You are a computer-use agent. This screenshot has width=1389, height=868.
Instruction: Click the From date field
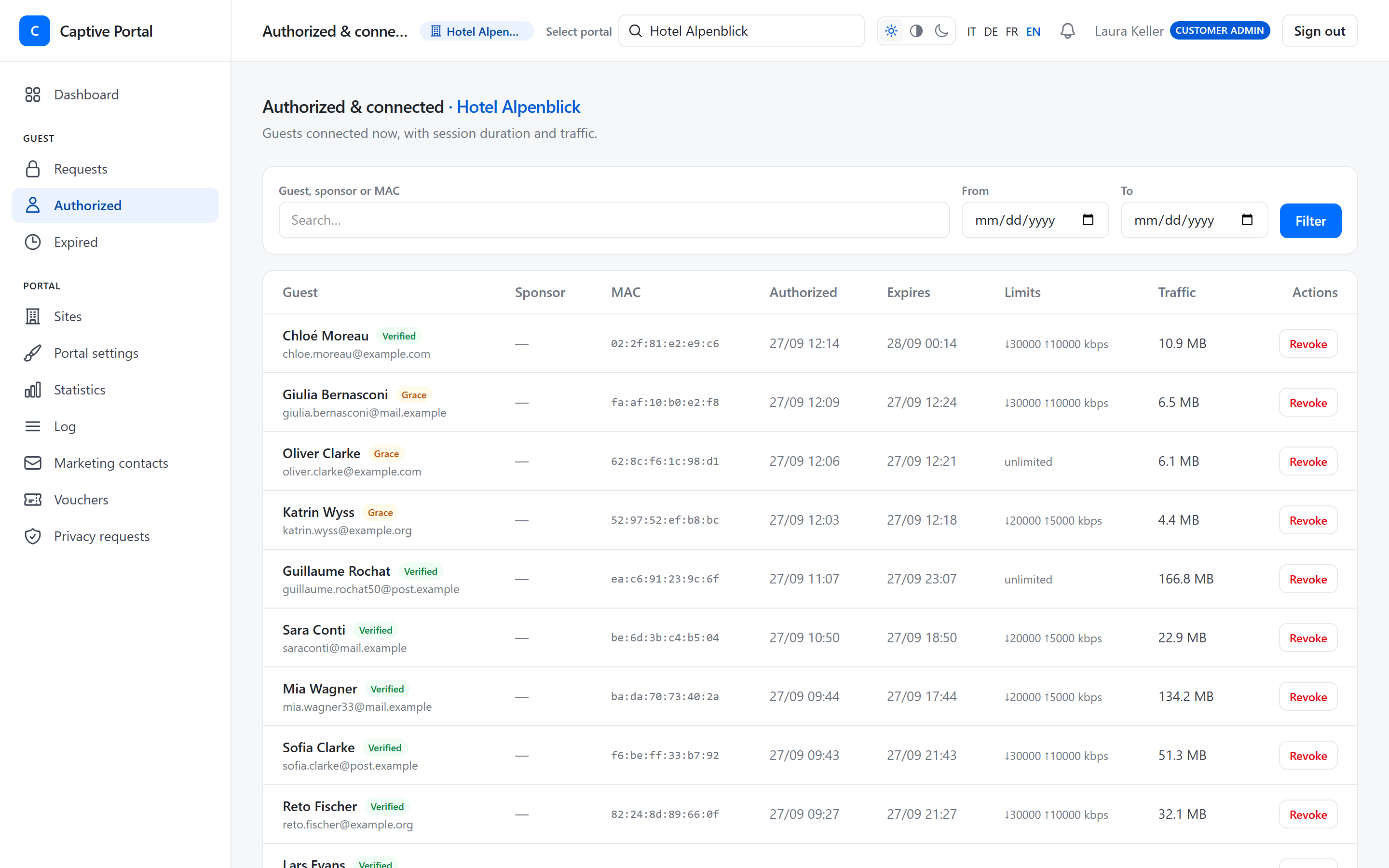1035,220
